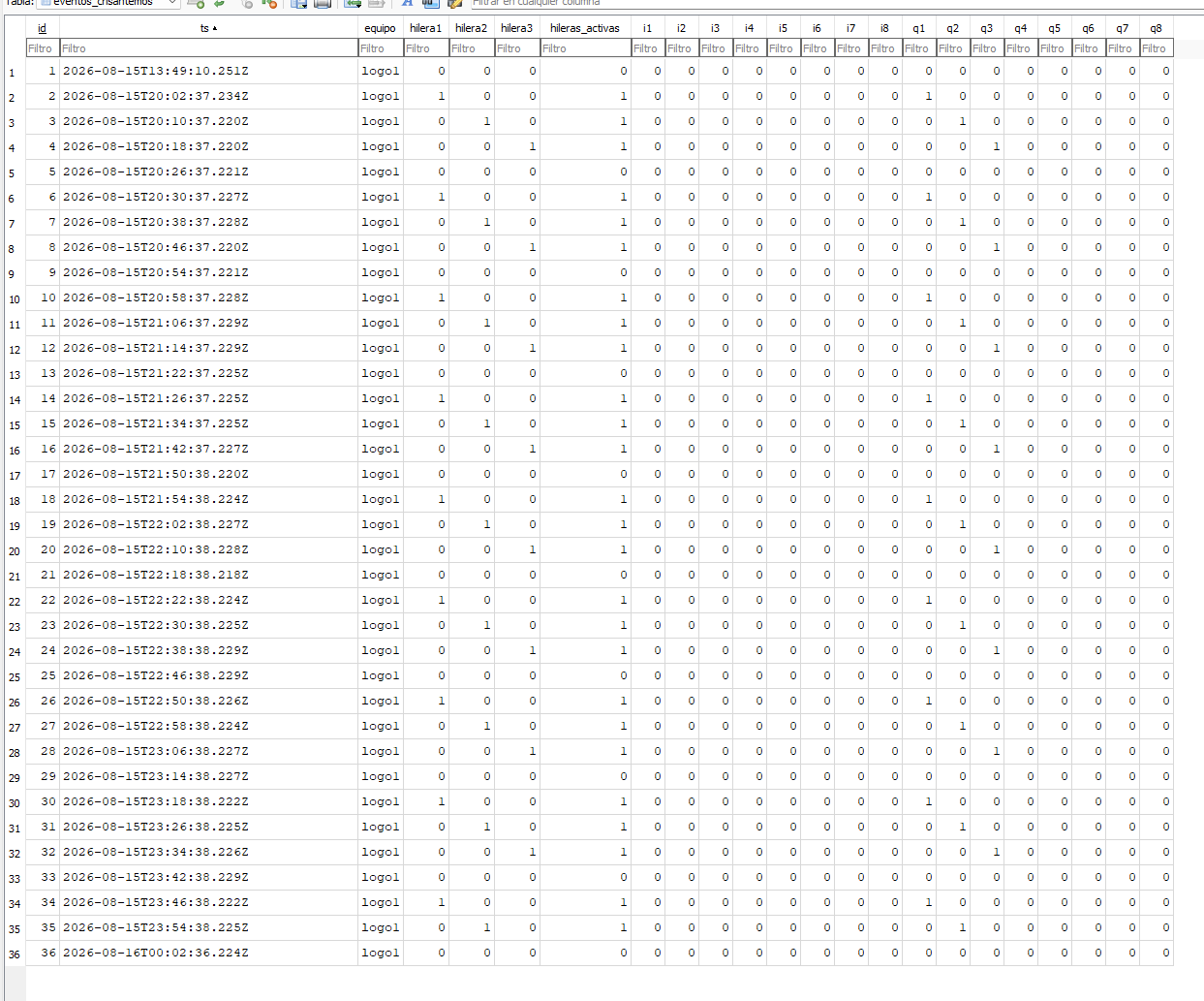Image resolution: width=1204 pixels, height=1001 pixels.
Task: Select row header number 5
Action: point(13,172)
